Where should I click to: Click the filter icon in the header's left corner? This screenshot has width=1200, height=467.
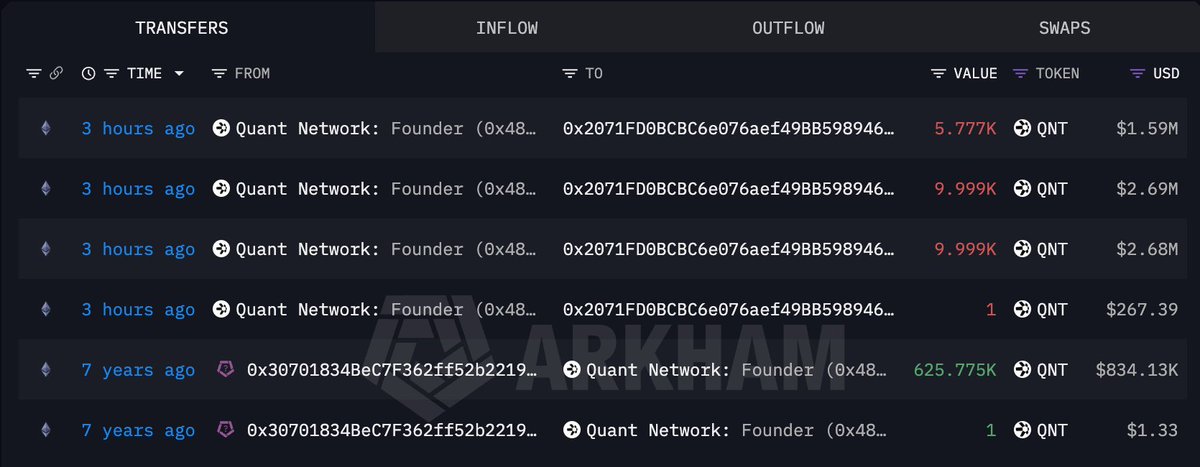click(34, 74)
